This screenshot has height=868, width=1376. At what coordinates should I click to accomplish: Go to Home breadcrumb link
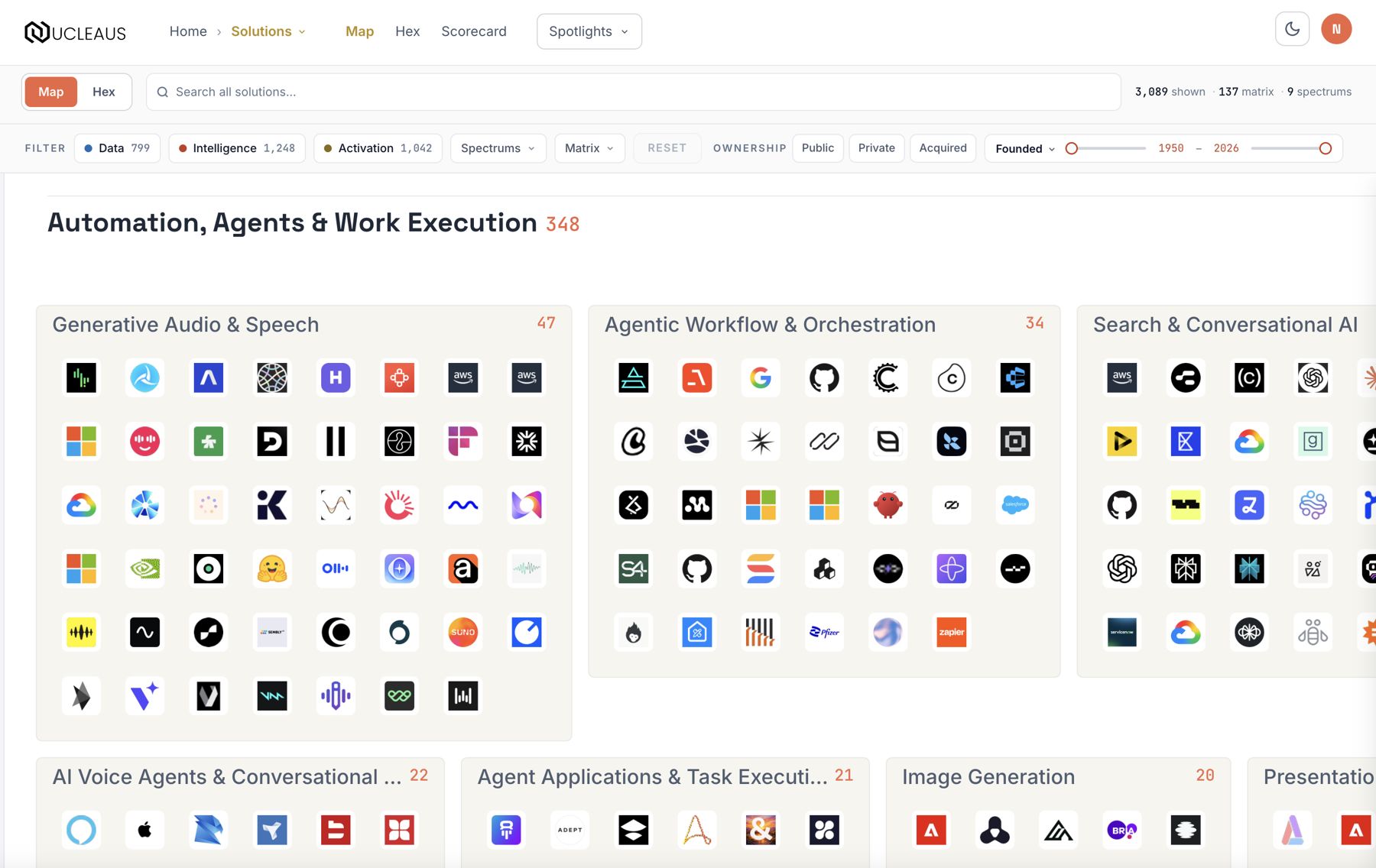[188, 31]
